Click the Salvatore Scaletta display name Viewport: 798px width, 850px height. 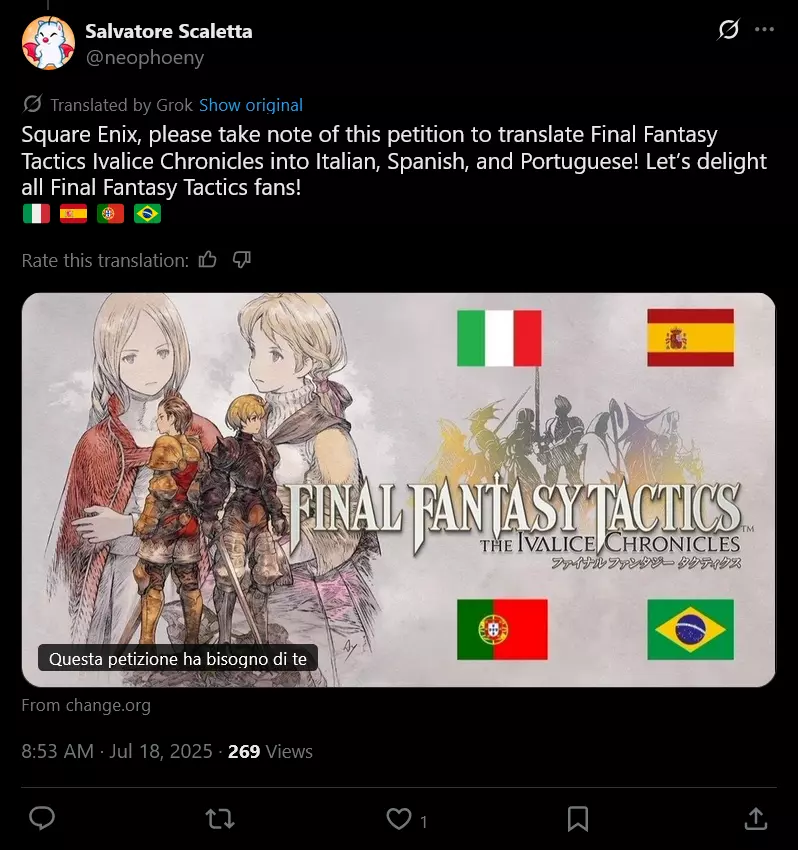[x=169, y=31]
